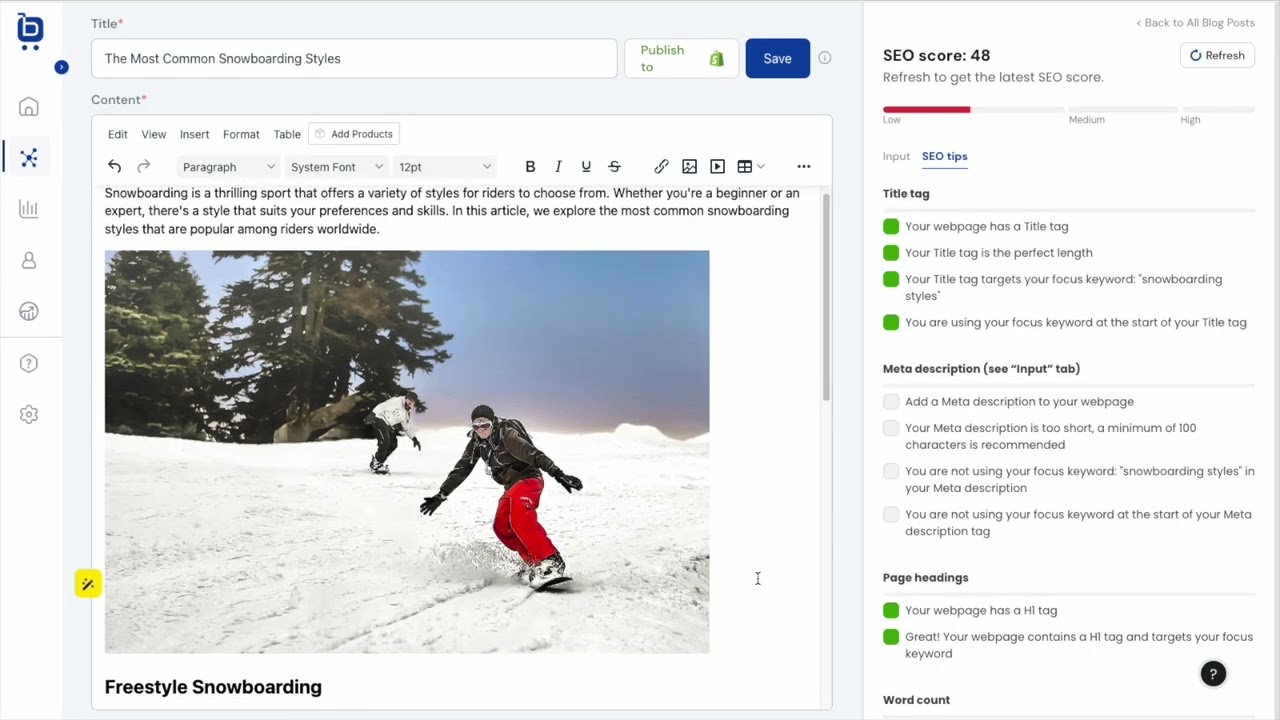Undo the last edit
This screenshot has height=720, width=1280.
point(114,166)
